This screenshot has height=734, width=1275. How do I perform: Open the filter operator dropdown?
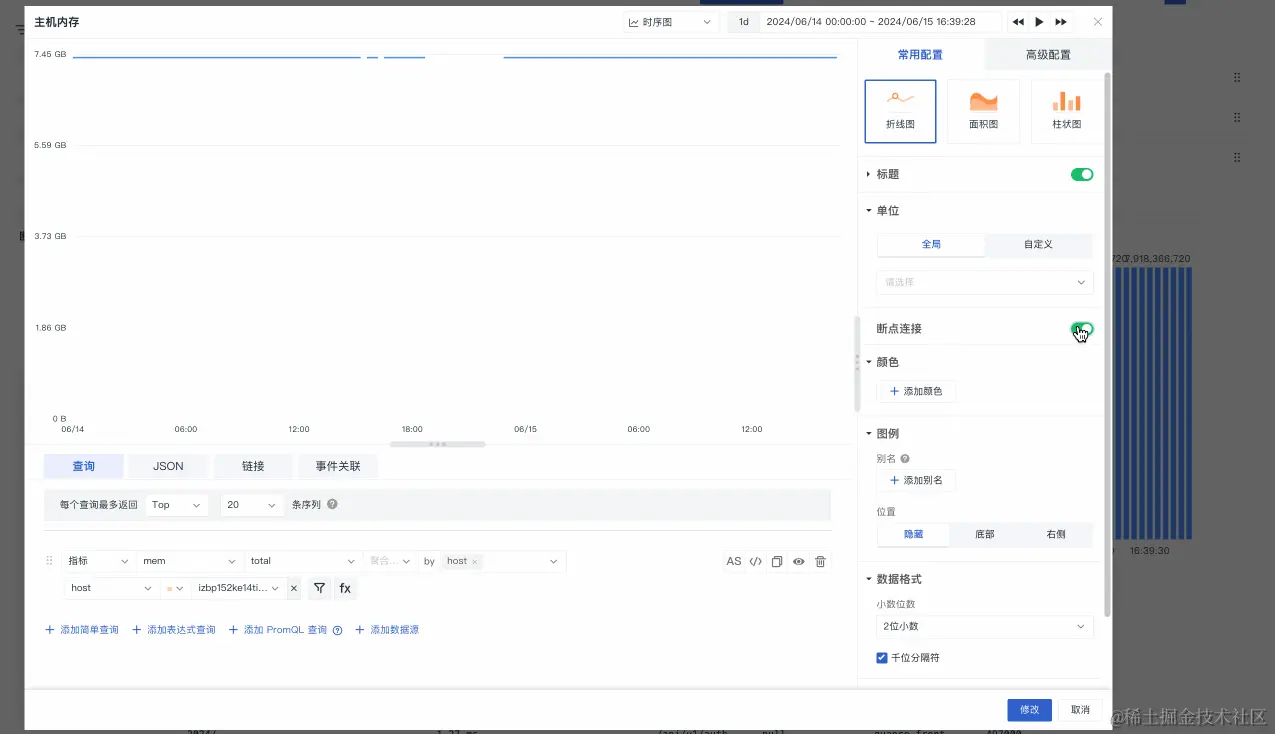[175, 588]
